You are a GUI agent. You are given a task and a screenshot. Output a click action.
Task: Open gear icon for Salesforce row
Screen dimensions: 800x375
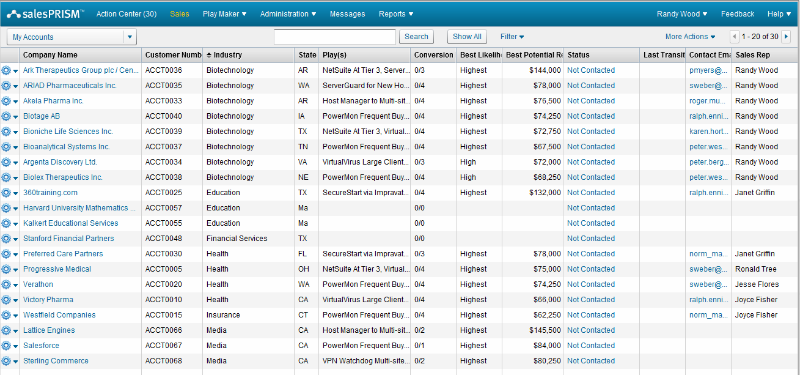[x=6, y=346]
